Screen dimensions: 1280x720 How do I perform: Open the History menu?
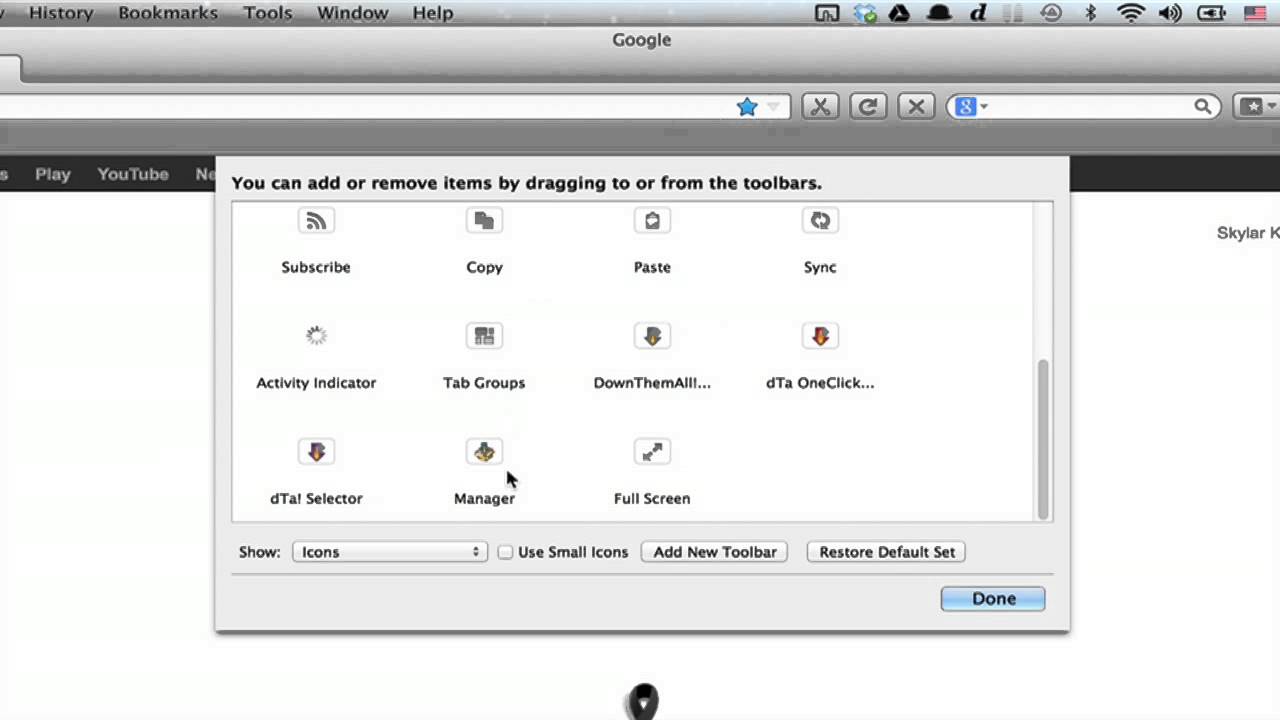[x=61, y=13]
